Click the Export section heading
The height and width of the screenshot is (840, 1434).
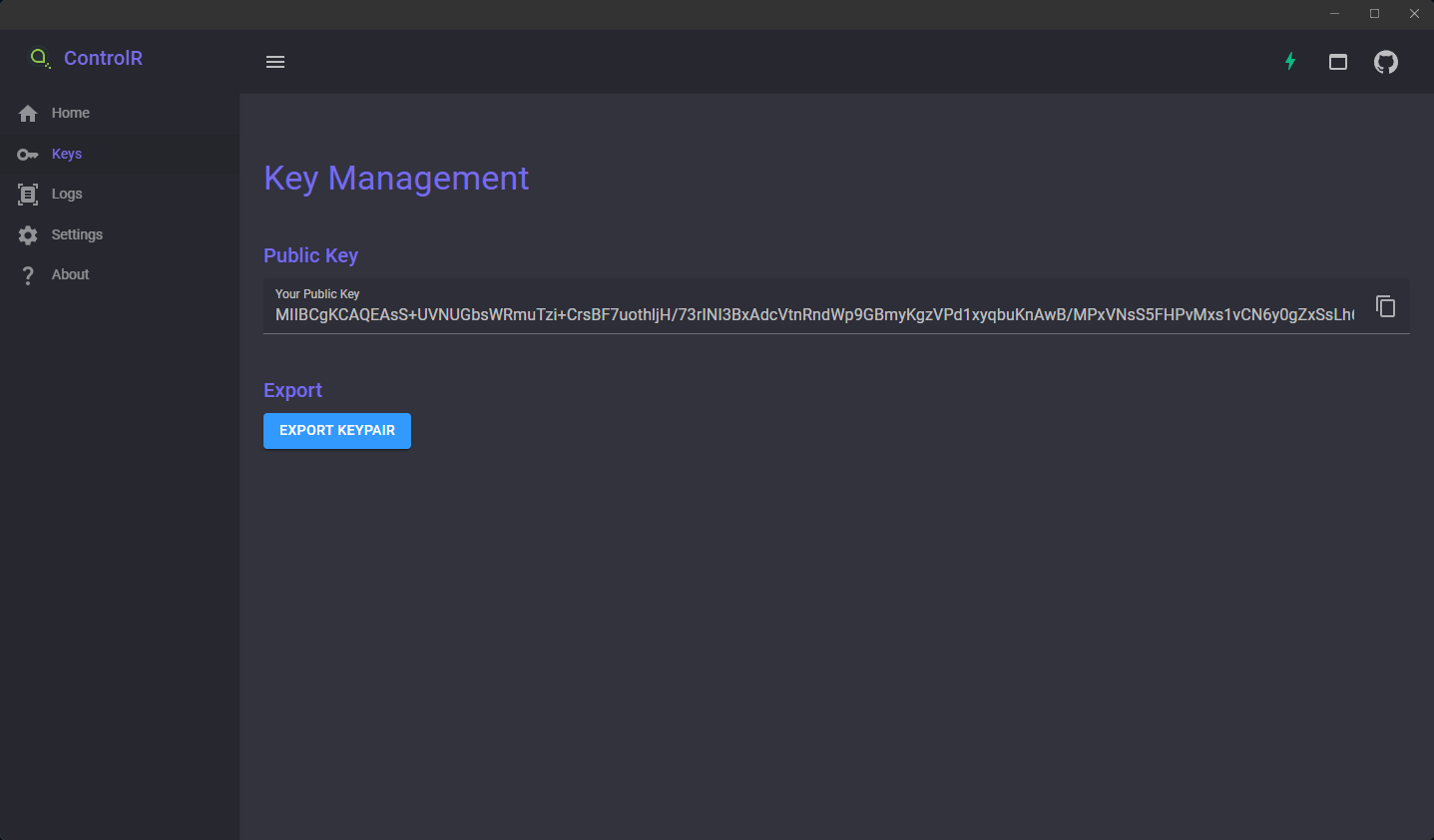pyautogui.click(x=292, y=390)
